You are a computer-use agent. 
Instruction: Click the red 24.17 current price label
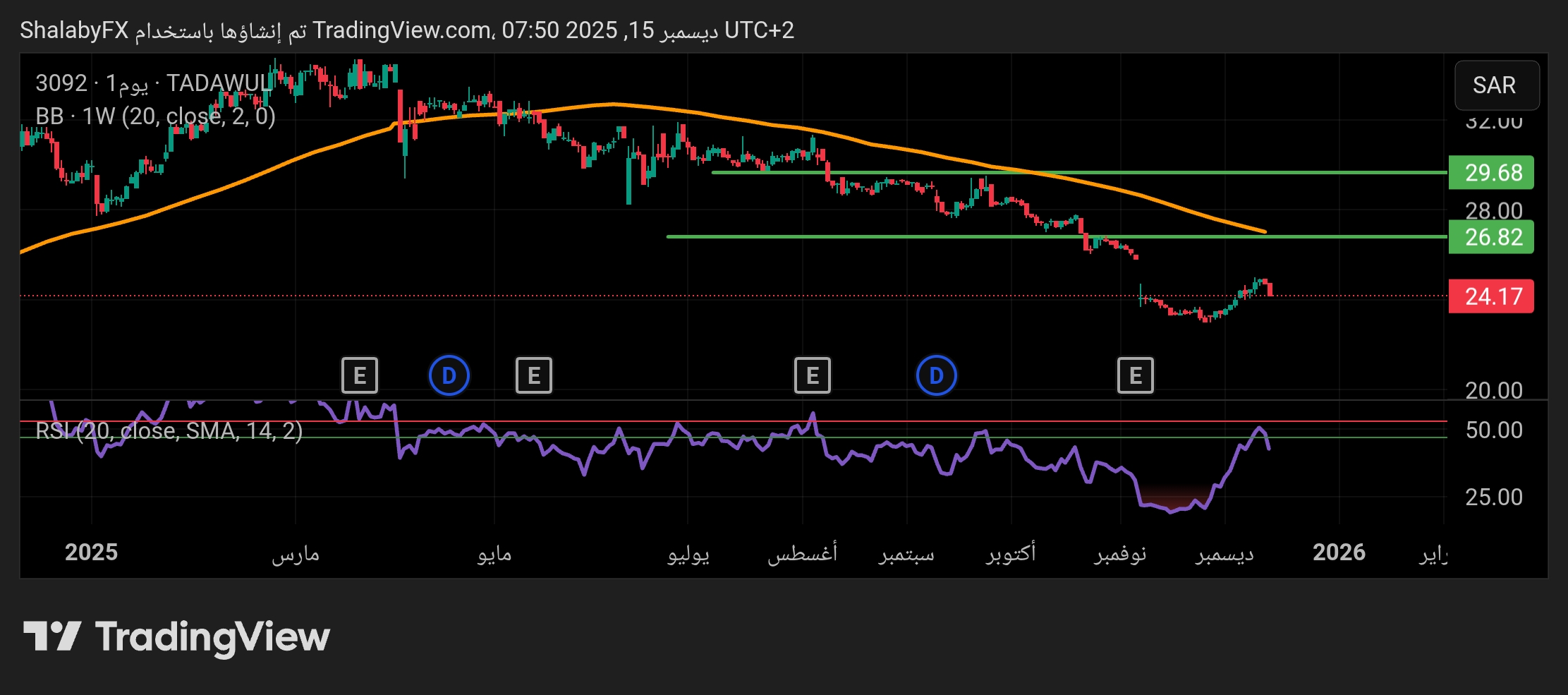point(1490,296)
